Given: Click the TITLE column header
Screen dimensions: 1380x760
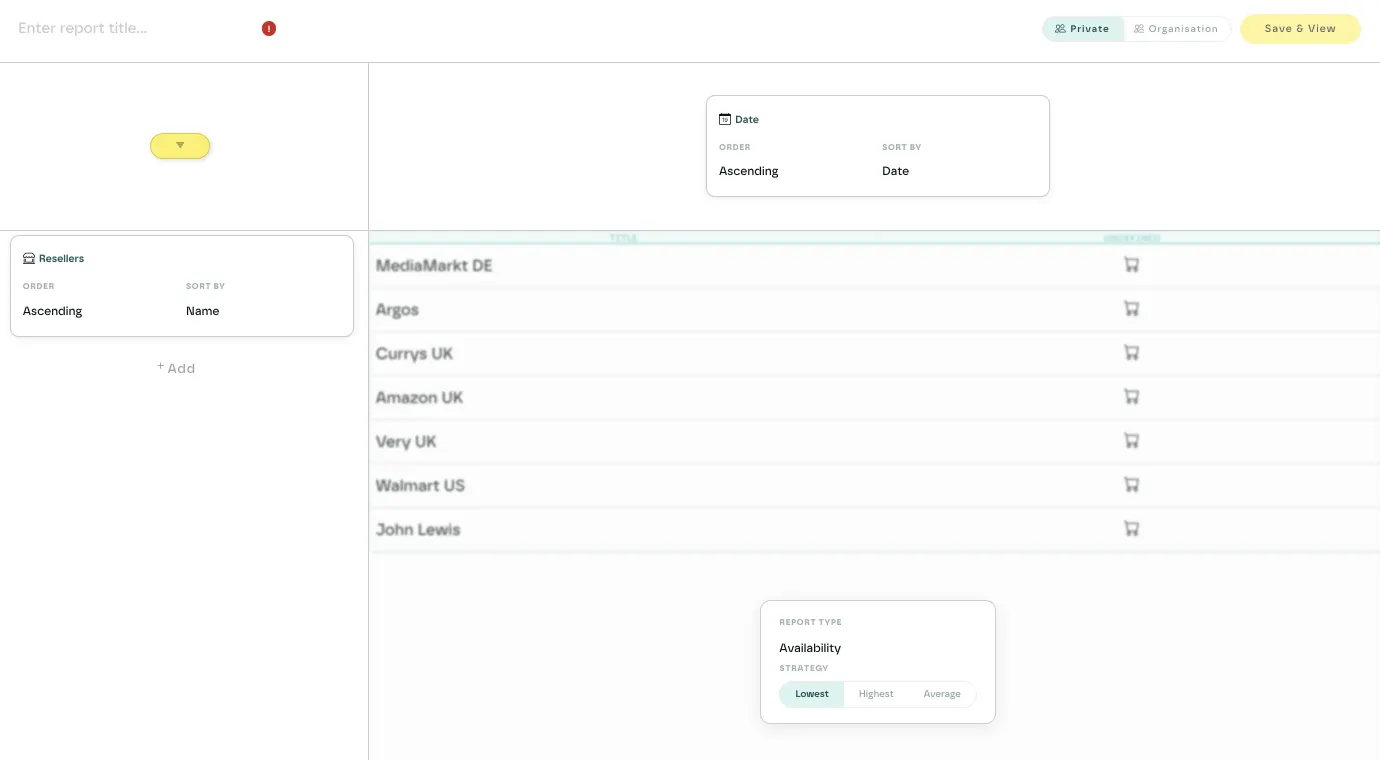Looking at the screenshot, I should click(x=623, y=238).
